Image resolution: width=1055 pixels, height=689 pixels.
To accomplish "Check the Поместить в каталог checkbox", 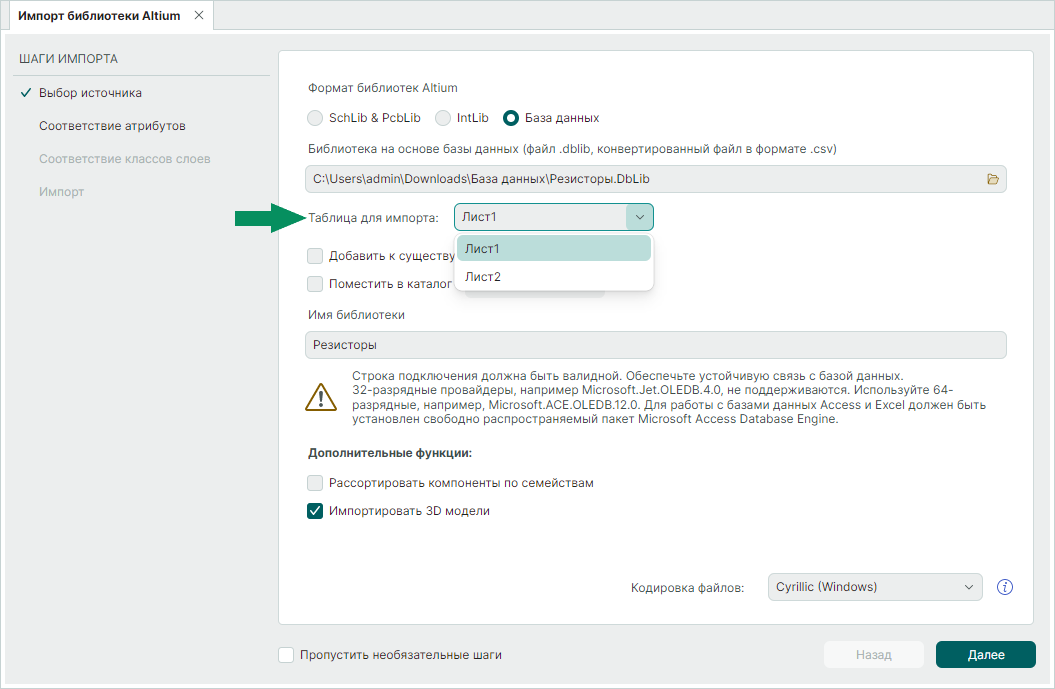I will tap(315, 284).
